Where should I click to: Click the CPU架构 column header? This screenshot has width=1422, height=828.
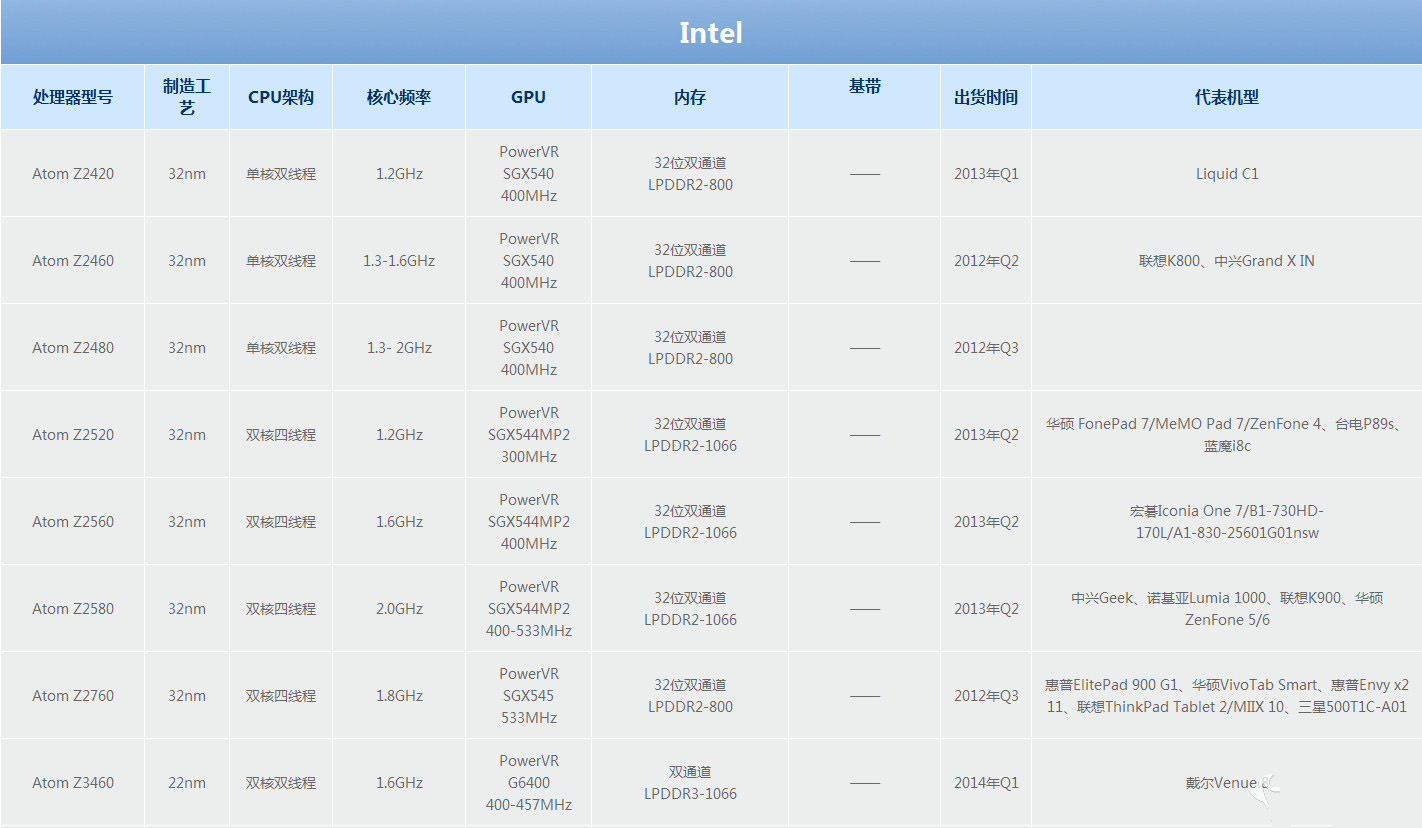coord(281,97)
